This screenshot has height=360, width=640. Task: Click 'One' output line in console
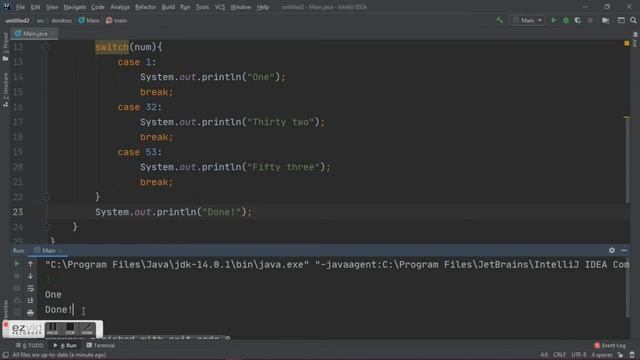click(53, 295)
